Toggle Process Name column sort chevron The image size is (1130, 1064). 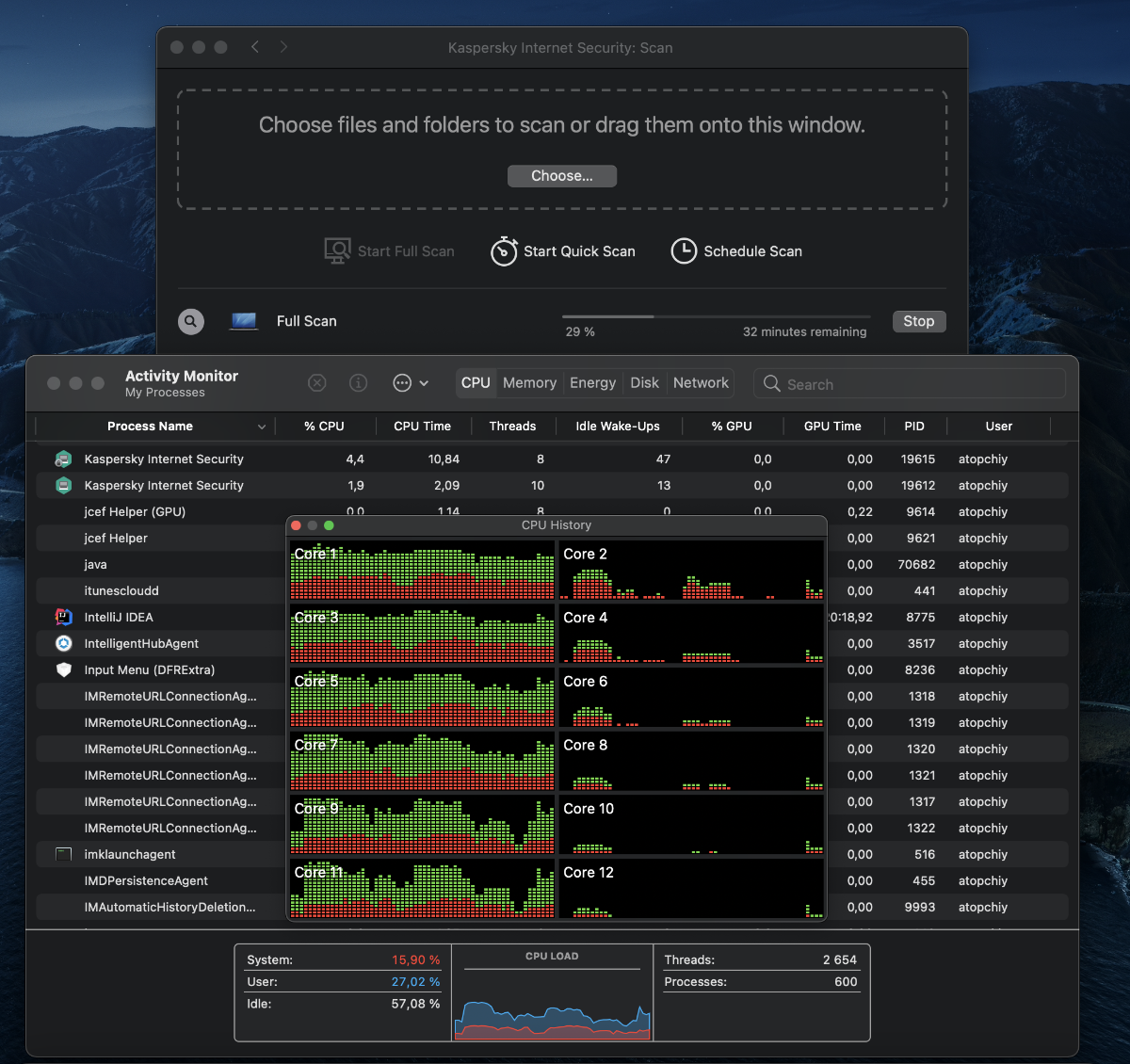coord(262,427)
